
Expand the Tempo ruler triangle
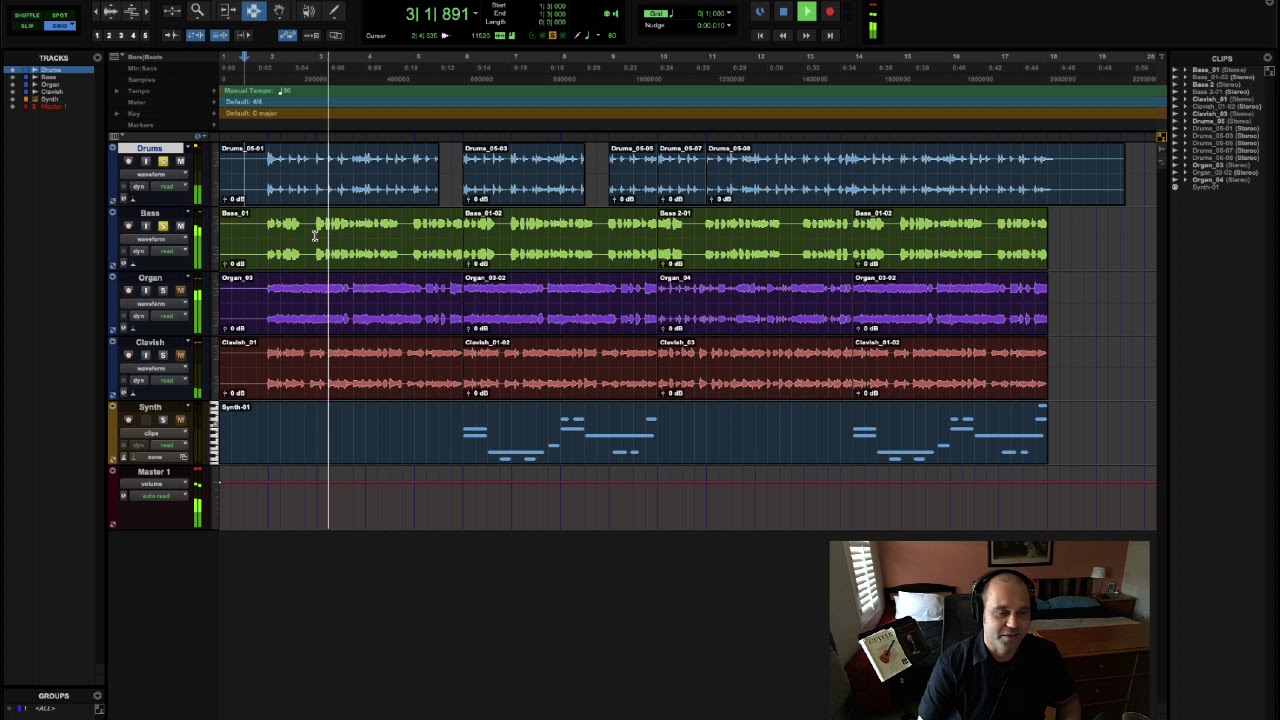point(116,91)
